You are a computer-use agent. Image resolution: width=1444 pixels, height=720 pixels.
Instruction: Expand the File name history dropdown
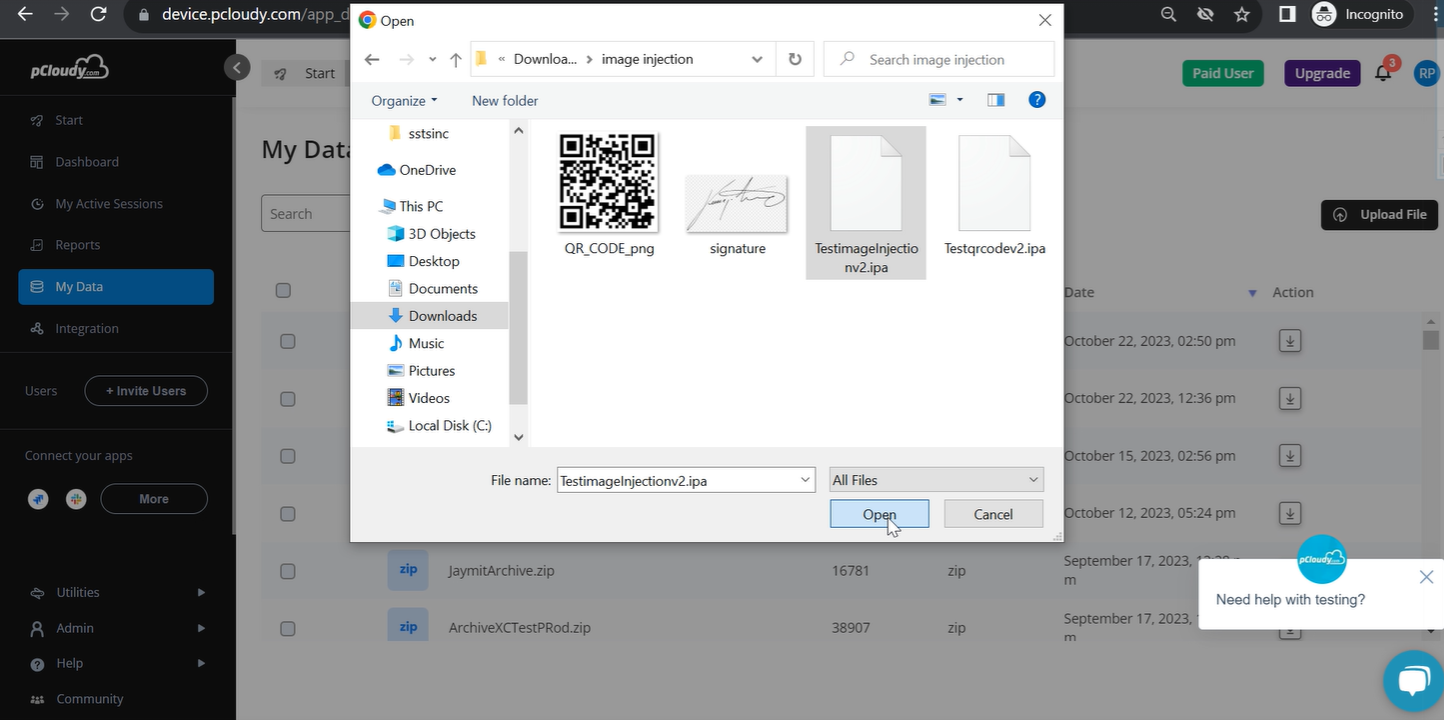(x=806, y=480)
